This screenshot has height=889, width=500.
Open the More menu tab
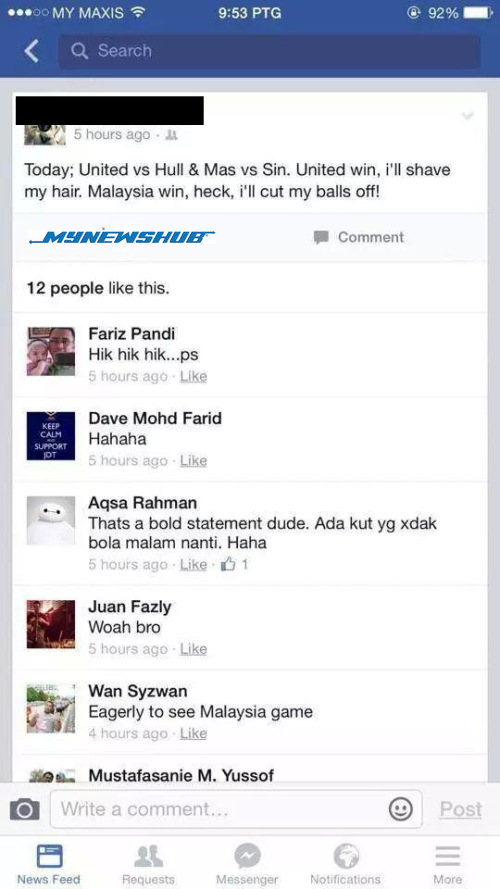point(447,863)
